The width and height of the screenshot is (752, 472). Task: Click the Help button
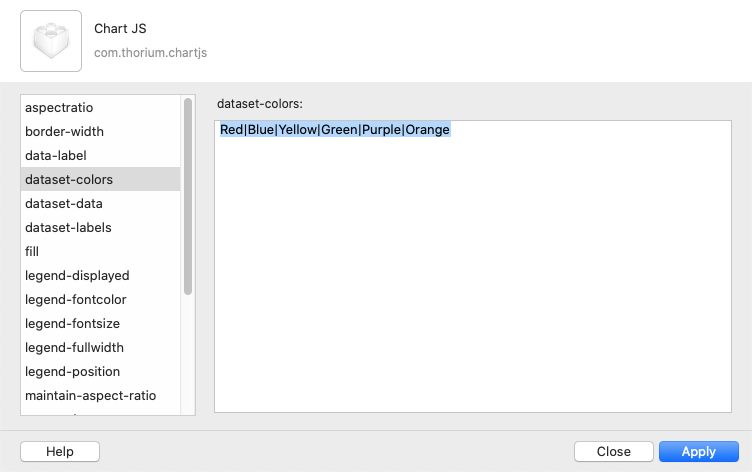tap(60, 451)
